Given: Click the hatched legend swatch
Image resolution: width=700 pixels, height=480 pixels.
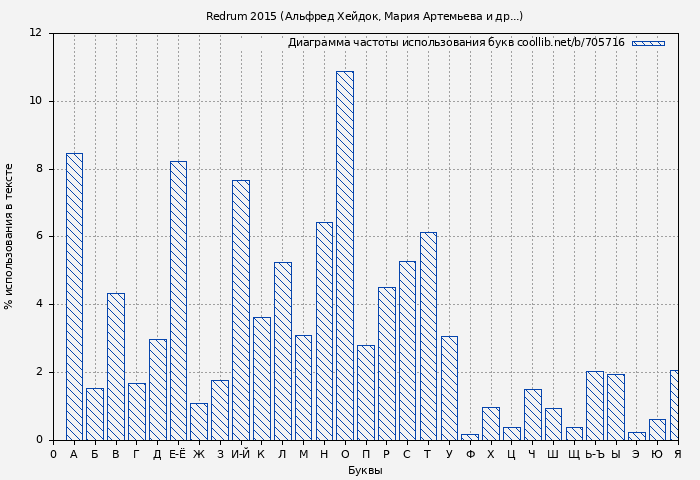Looking at the screenshot, I should (648, 43).
